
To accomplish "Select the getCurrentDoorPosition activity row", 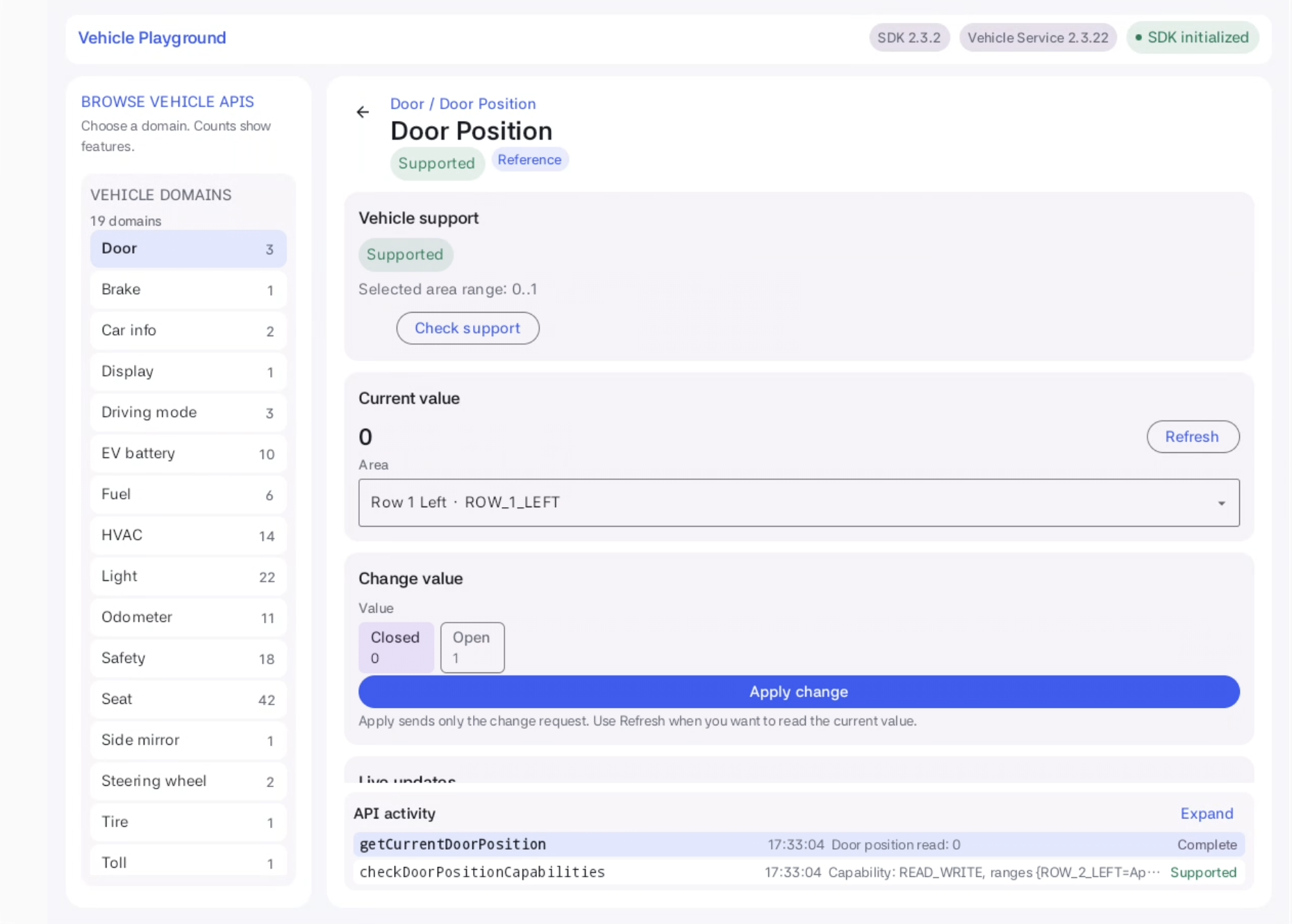I will pos(799,845).
